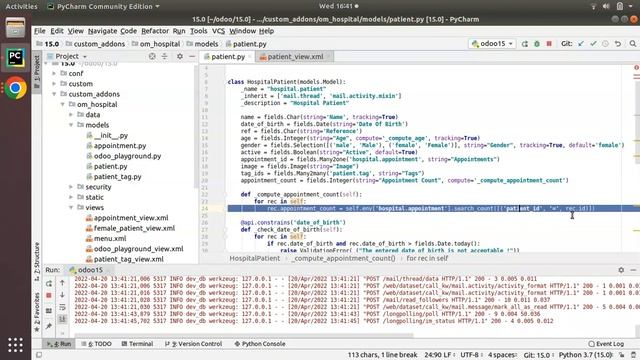Open the Activities overview

[x=21, y=7]
